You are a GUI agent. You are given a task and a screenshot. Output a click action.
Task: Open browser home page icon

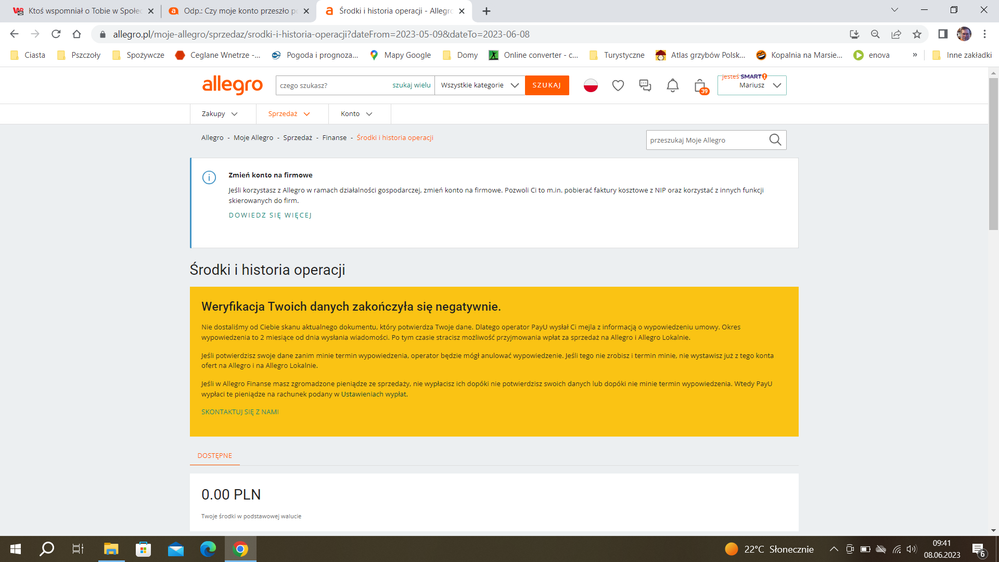coord(76,34)
